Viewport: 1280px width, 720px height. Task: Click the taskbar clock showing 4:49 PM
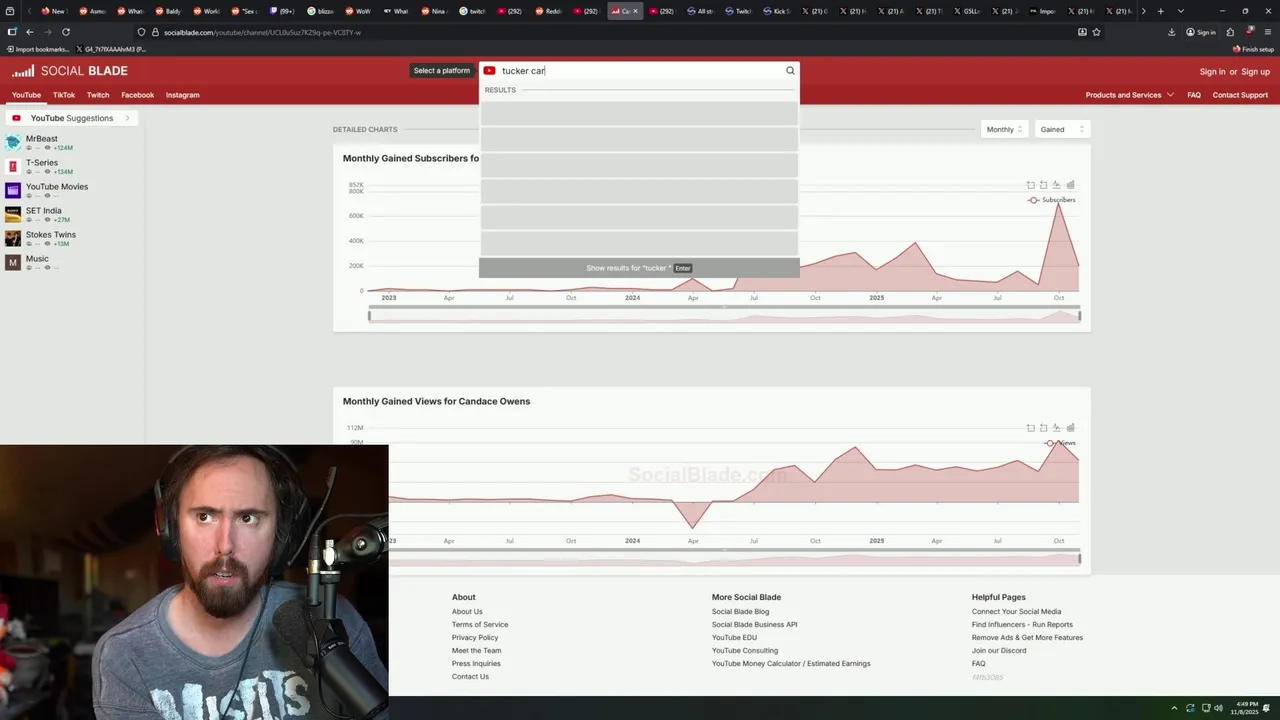[1244, 708]
